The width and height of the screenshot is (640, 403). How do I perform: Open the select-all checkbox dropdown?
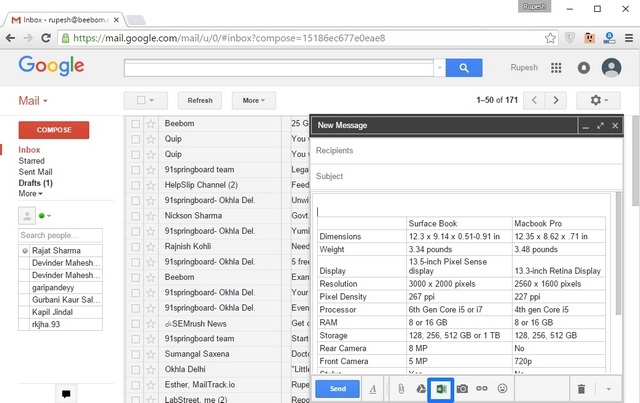pos(146,100)
